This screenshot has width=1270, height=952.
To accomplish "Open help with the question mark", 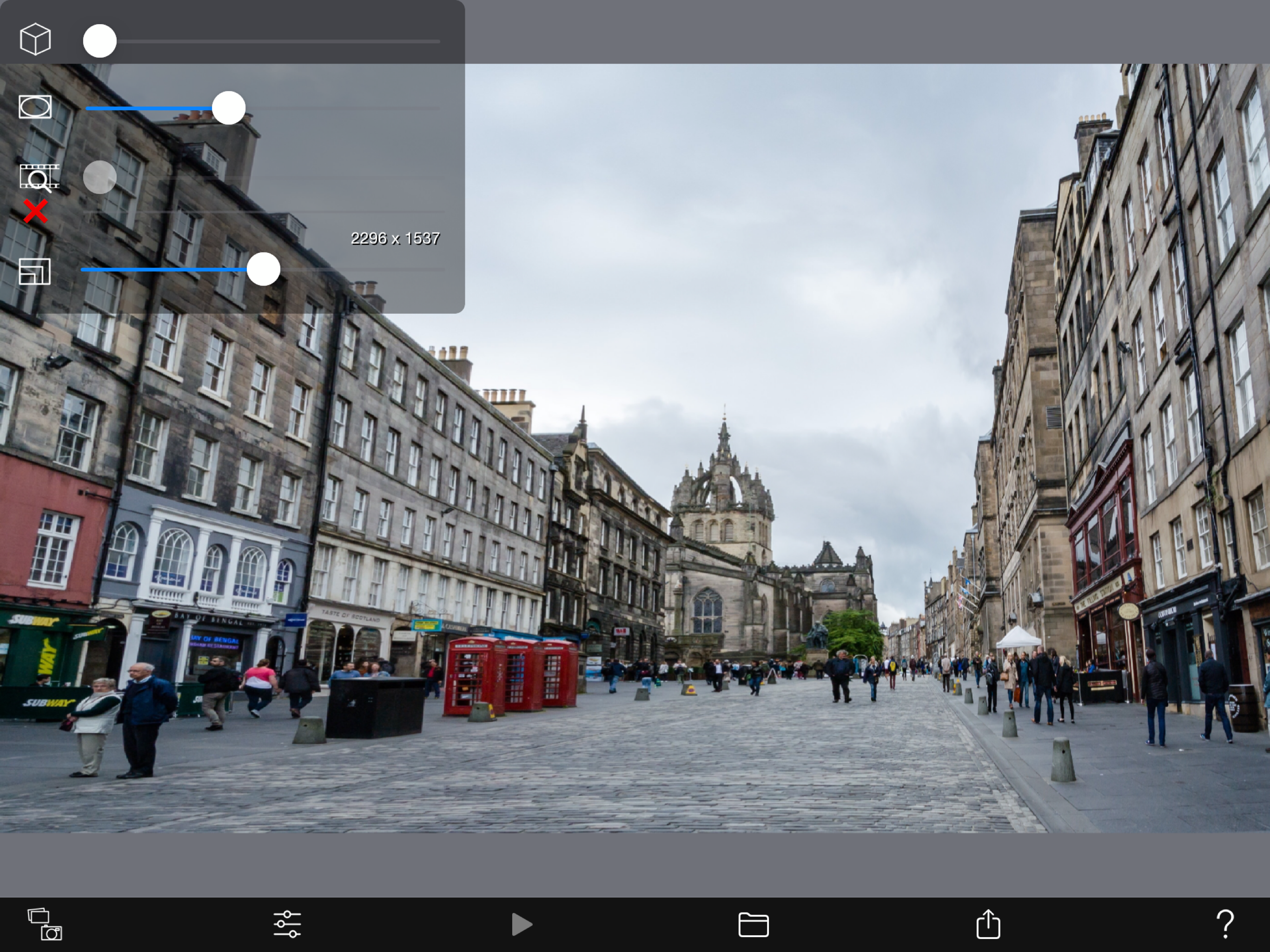I will (1224, 924).
